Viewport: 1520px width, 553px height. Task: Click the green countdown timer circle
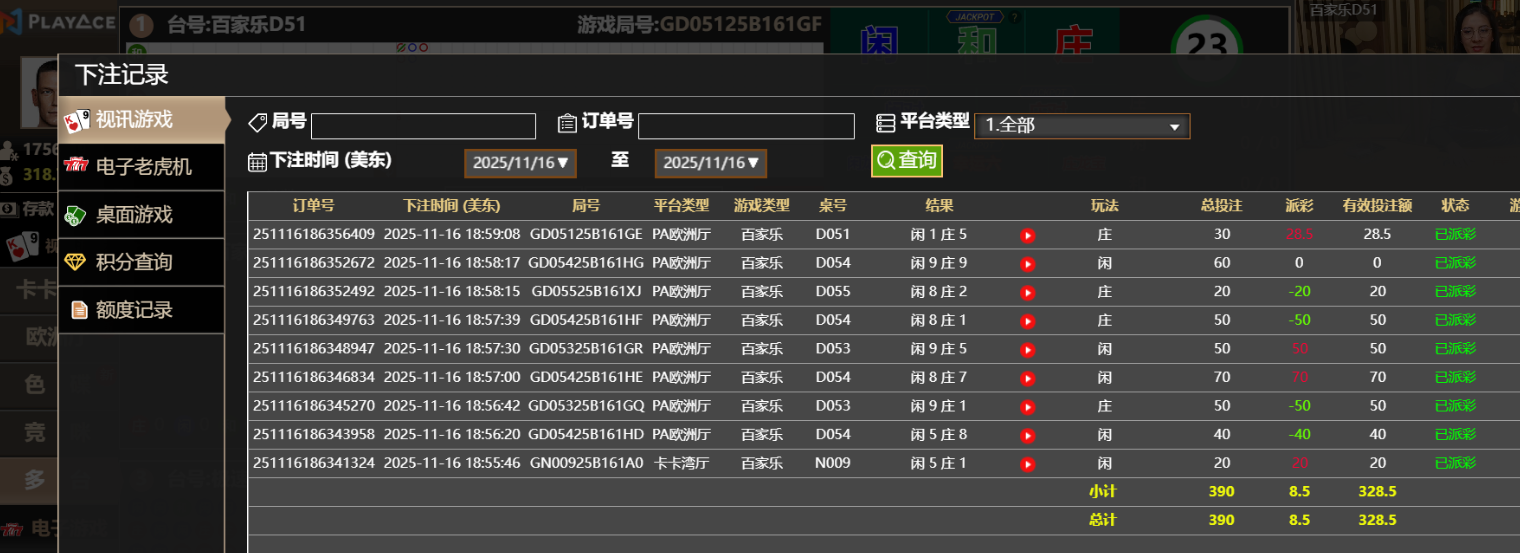point(1207,45)
